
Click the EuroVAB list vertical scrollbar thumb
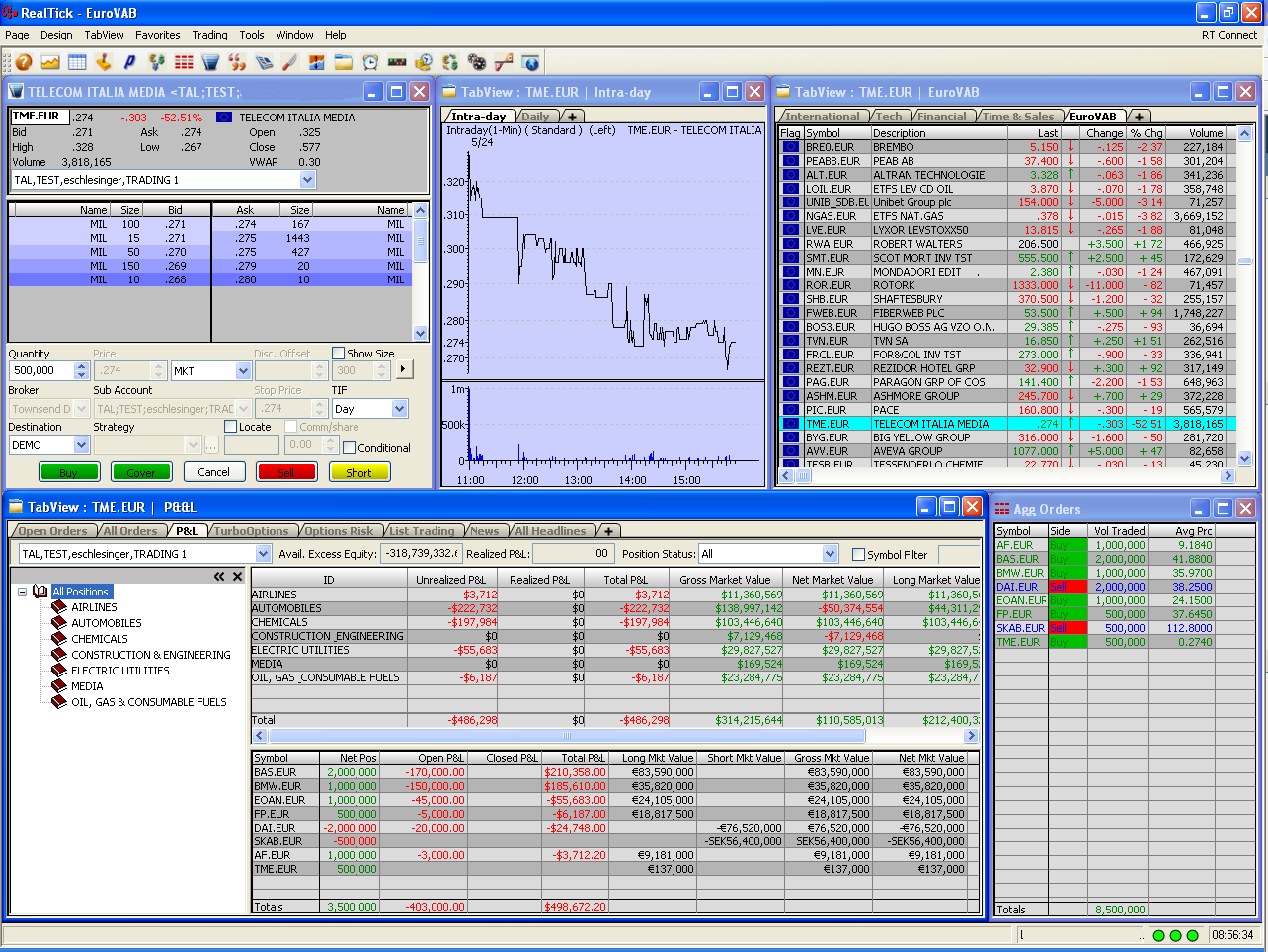click(1244, 262)
